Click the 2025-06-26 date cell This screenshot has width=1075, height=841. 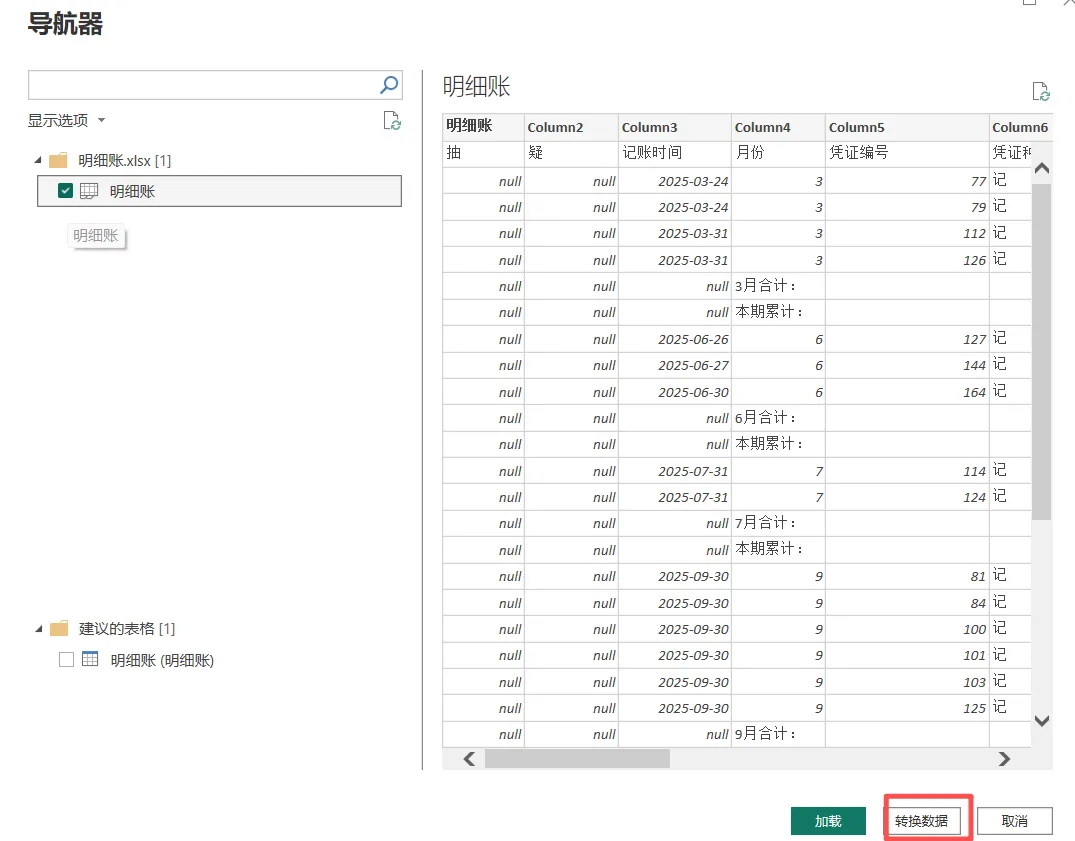click(x=675, y=339)
